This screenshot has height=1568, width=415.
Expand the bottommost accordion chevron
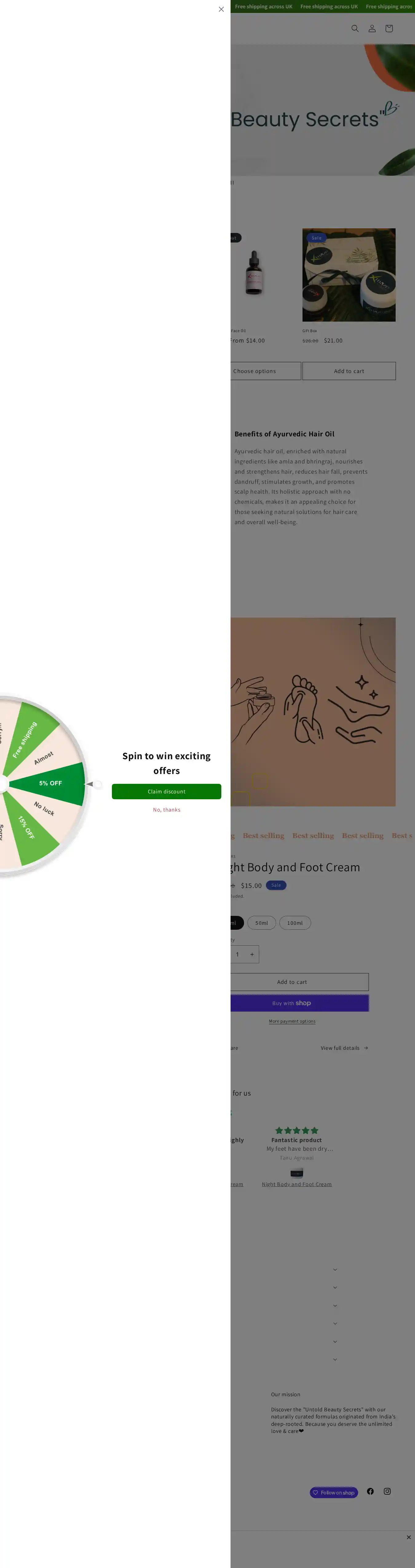(x=335, y=1359)
